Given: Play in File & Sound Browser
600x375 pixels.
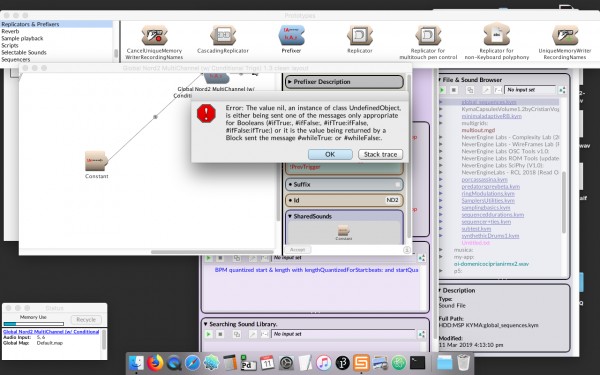Looking at the screenshot, I should click(442, 90).
